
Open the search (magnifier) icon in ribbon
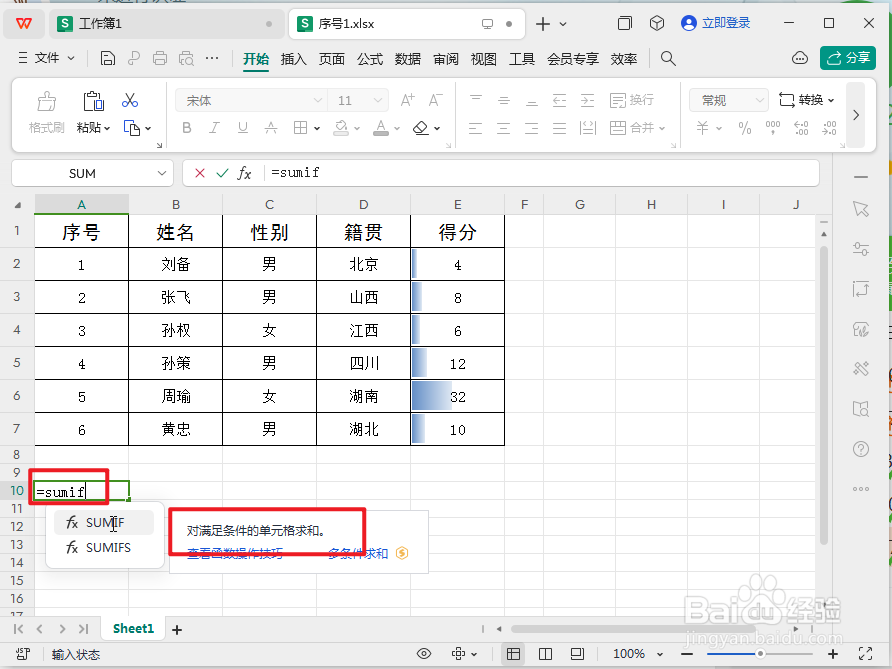click(667, 58)
